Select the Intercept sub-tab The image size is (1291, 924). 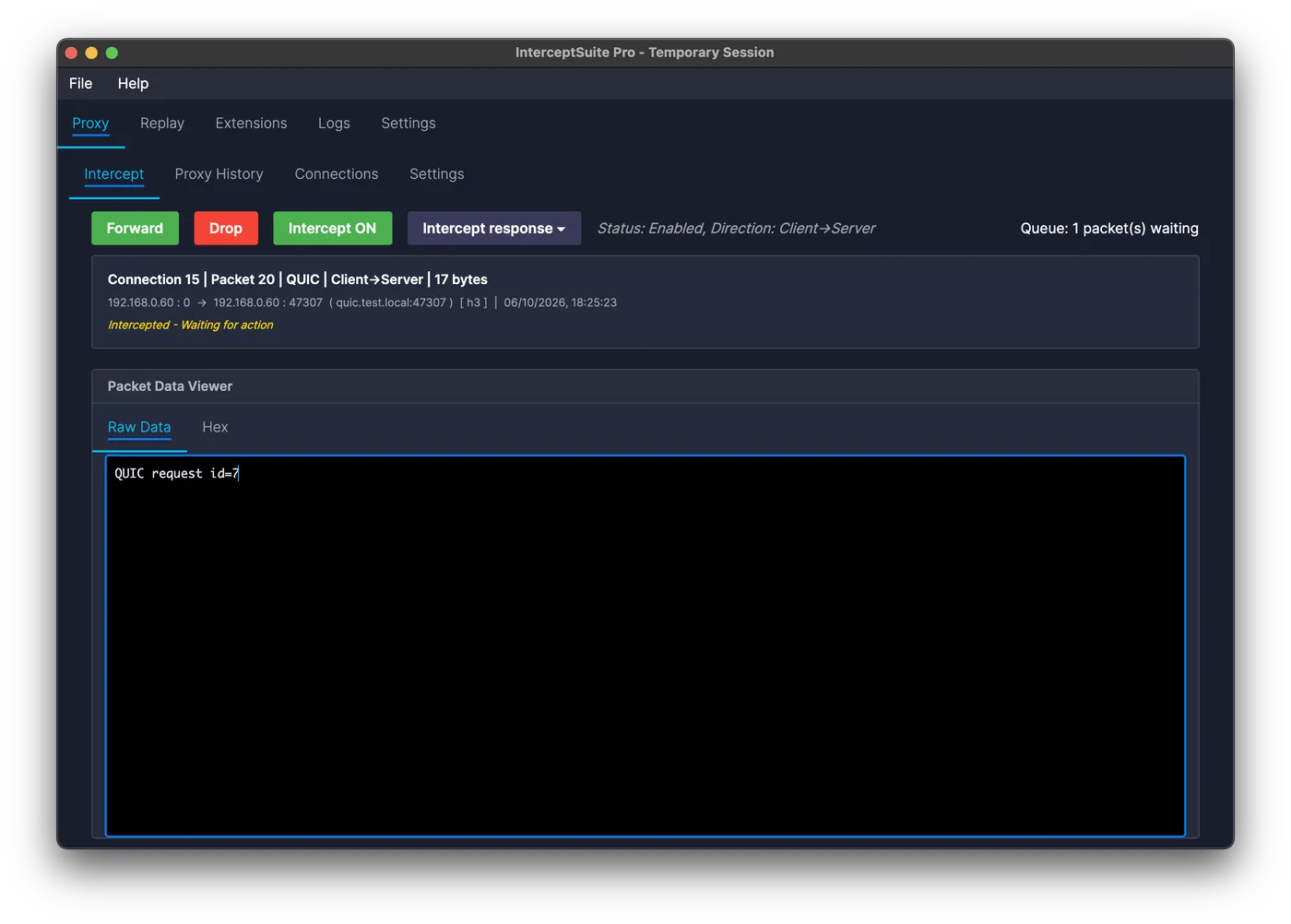(114, 174)
